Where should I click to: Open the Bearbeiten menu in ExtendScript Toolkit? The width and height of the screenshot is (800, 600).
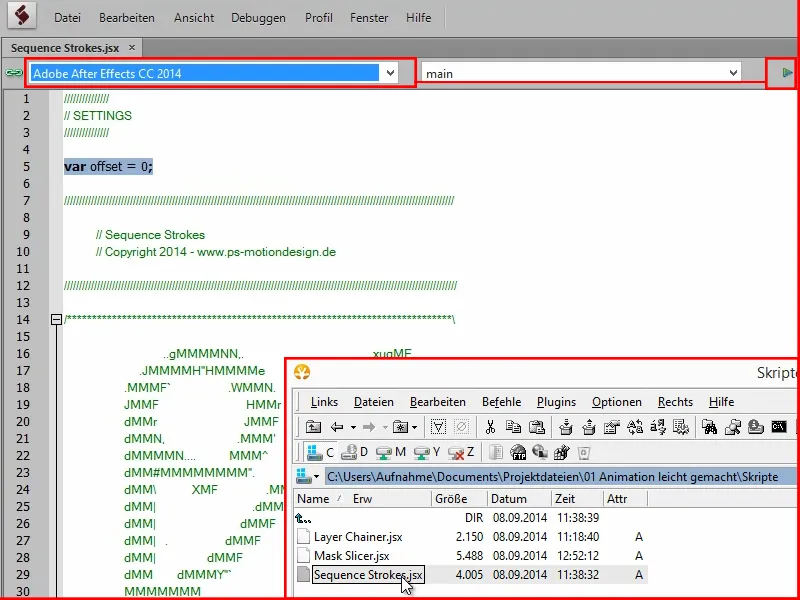pyautogui.click(x=127, y=18)
